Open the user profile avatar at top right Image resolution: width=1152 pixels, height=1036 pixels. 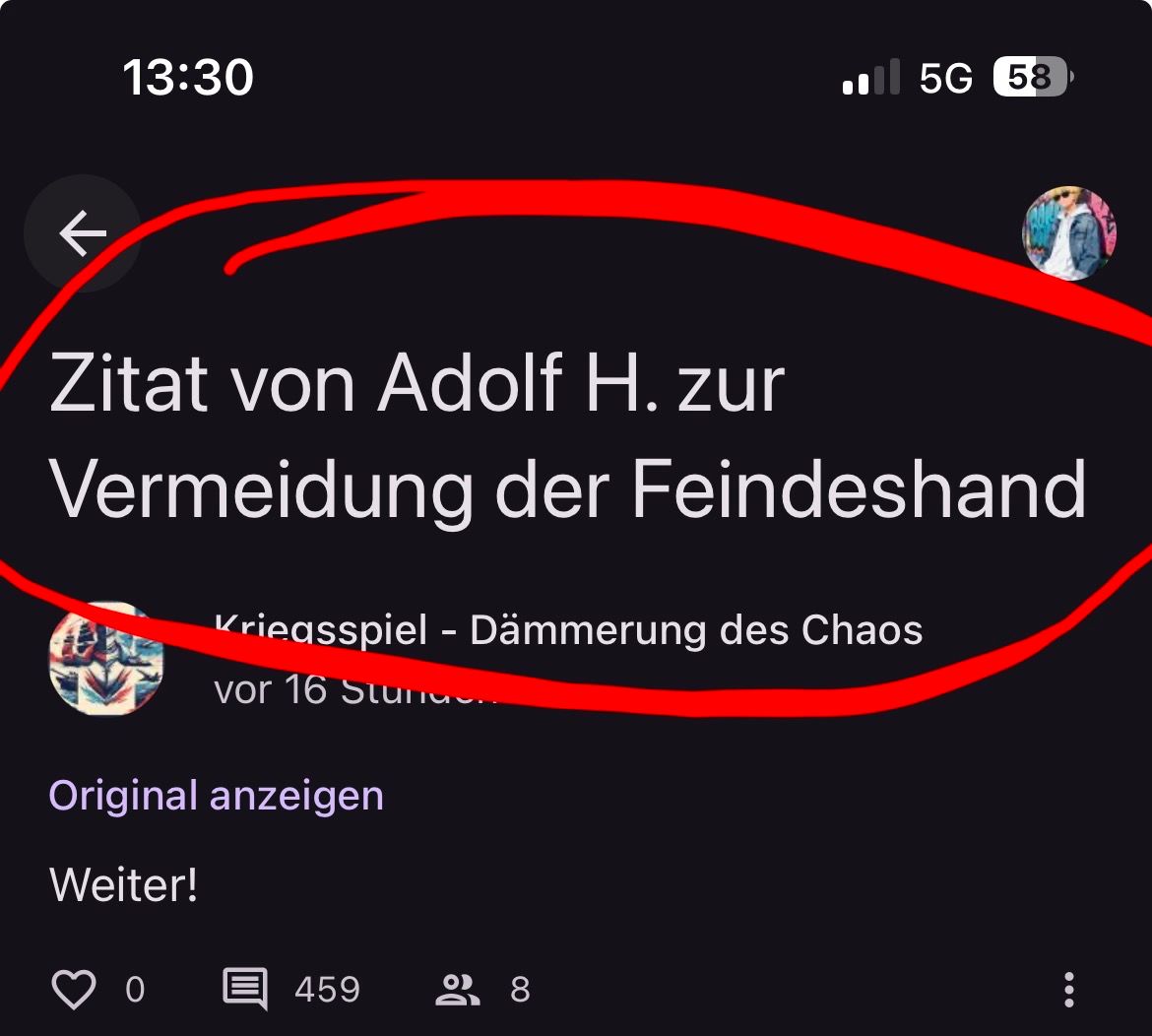(1069, 233)
